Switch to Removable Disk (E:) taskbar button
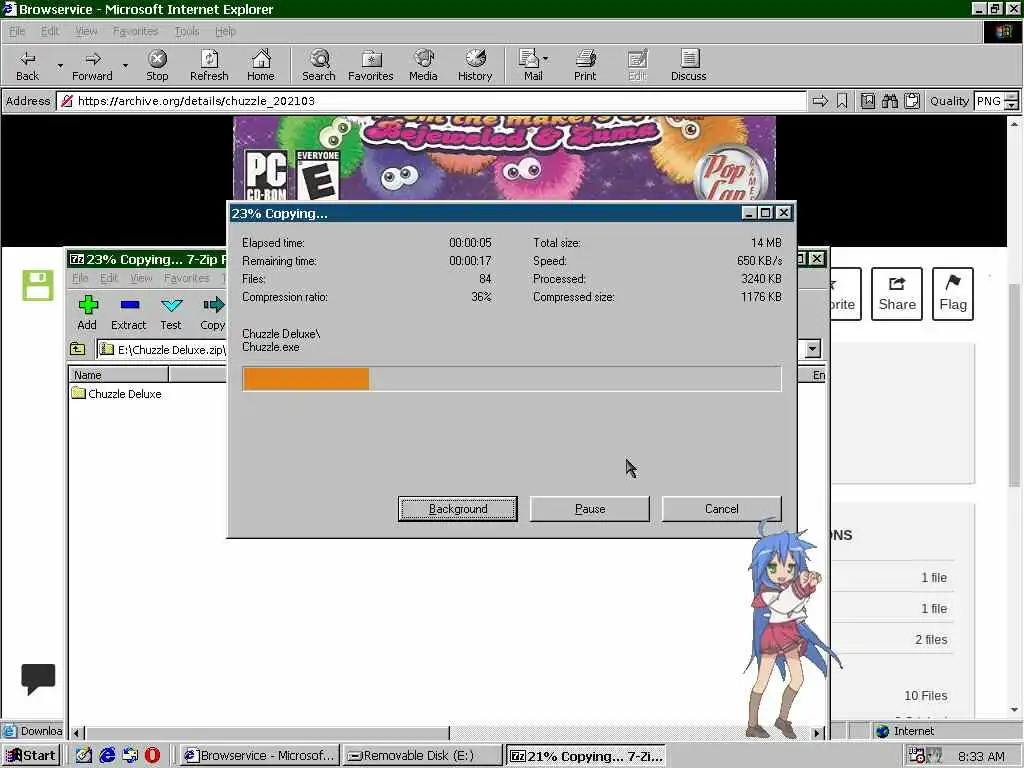1024x768 pixels. [423, 756]
